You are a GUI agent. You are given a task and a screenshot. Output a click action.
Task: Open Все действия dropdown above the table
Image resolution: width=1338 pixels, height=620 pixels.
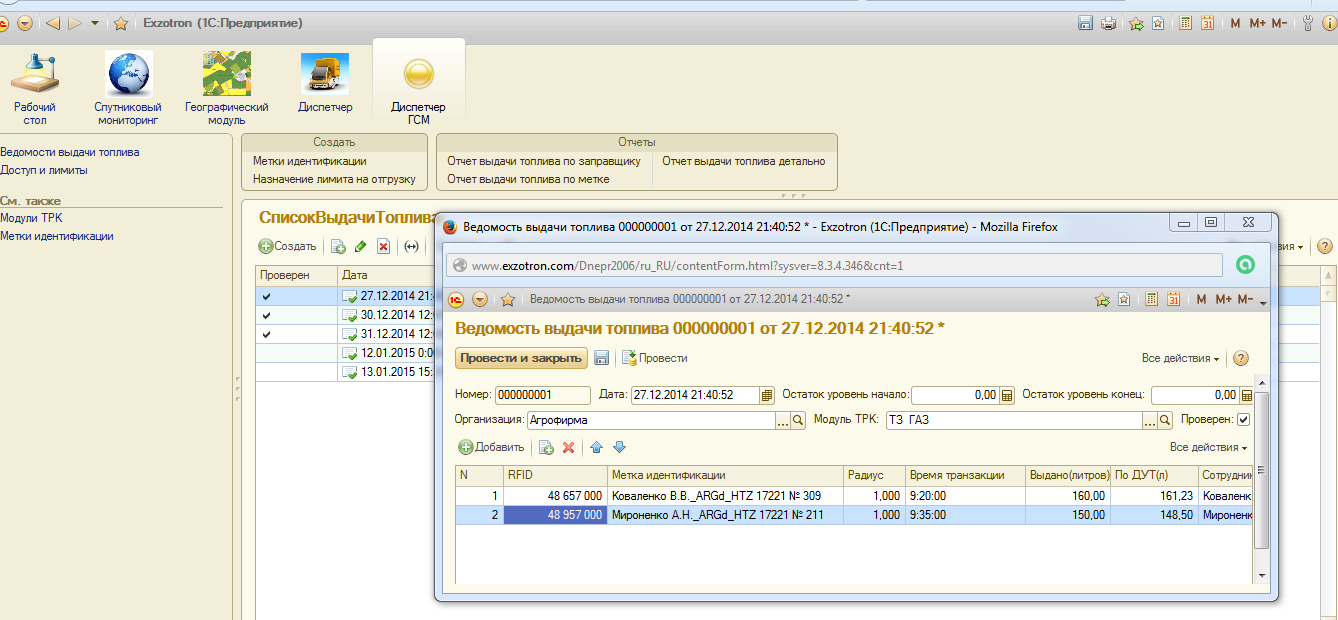[1208, 447]
